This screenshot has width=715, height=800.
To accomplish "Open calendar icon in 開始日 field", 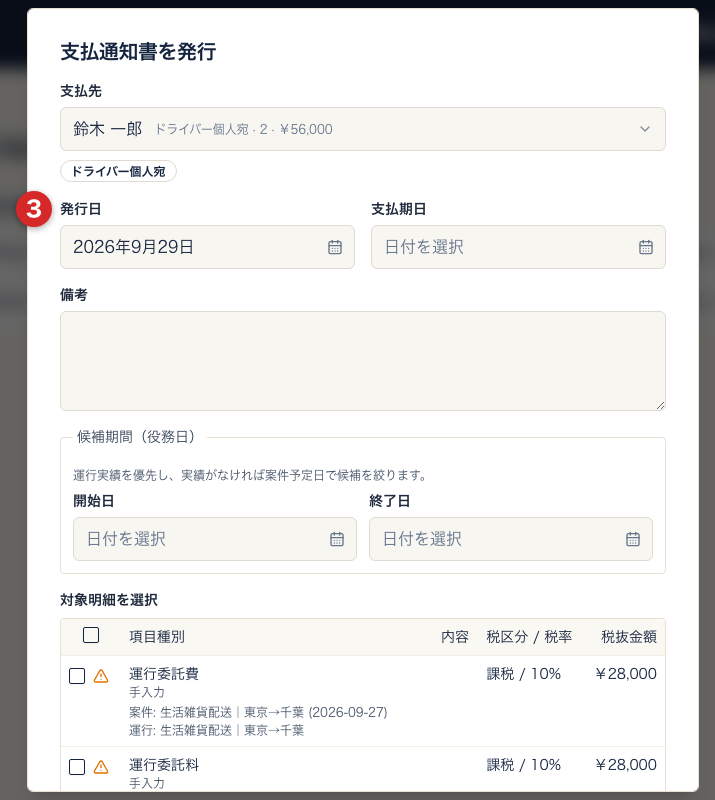I will coord(337,539).
